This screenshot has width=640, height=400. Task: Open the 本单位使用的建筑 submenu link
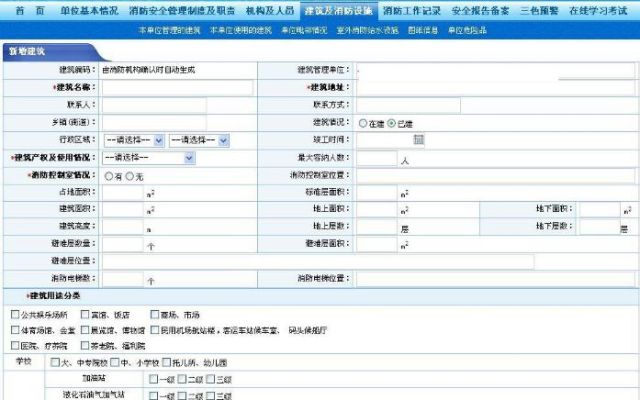(241, 30)
